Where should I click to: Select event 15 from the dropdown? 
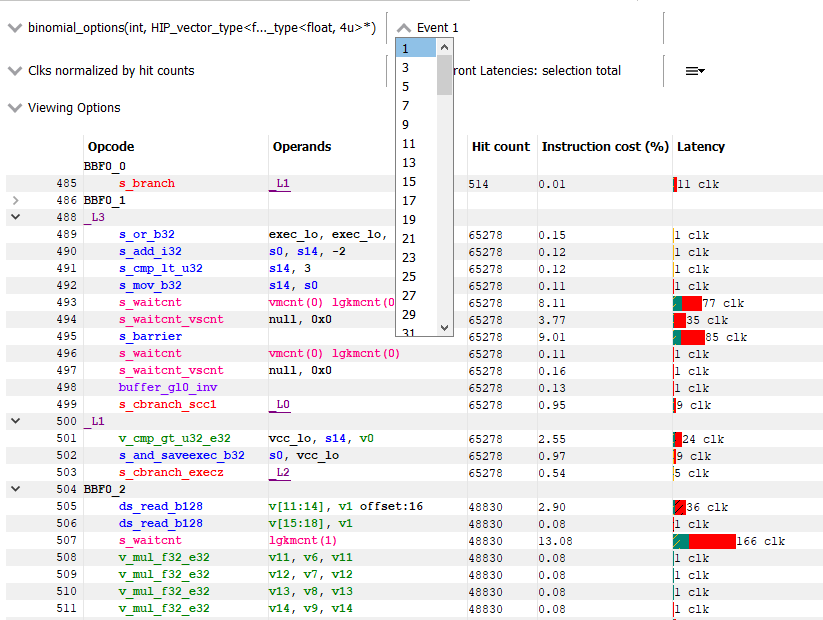point(416,182)
